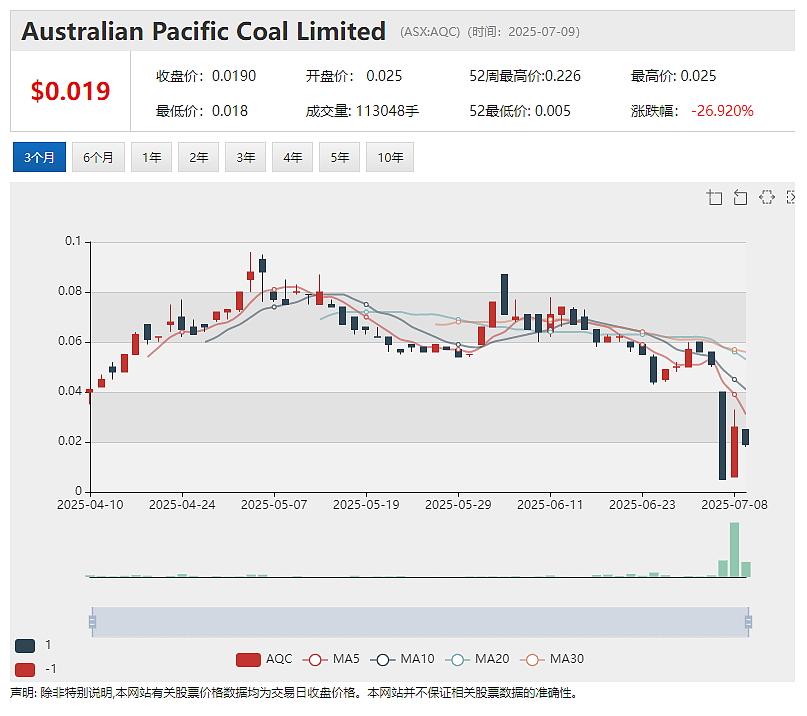The image size is (807, 716).
Task: Select the hexagonal brush selection icon
Action: point(767,197)
